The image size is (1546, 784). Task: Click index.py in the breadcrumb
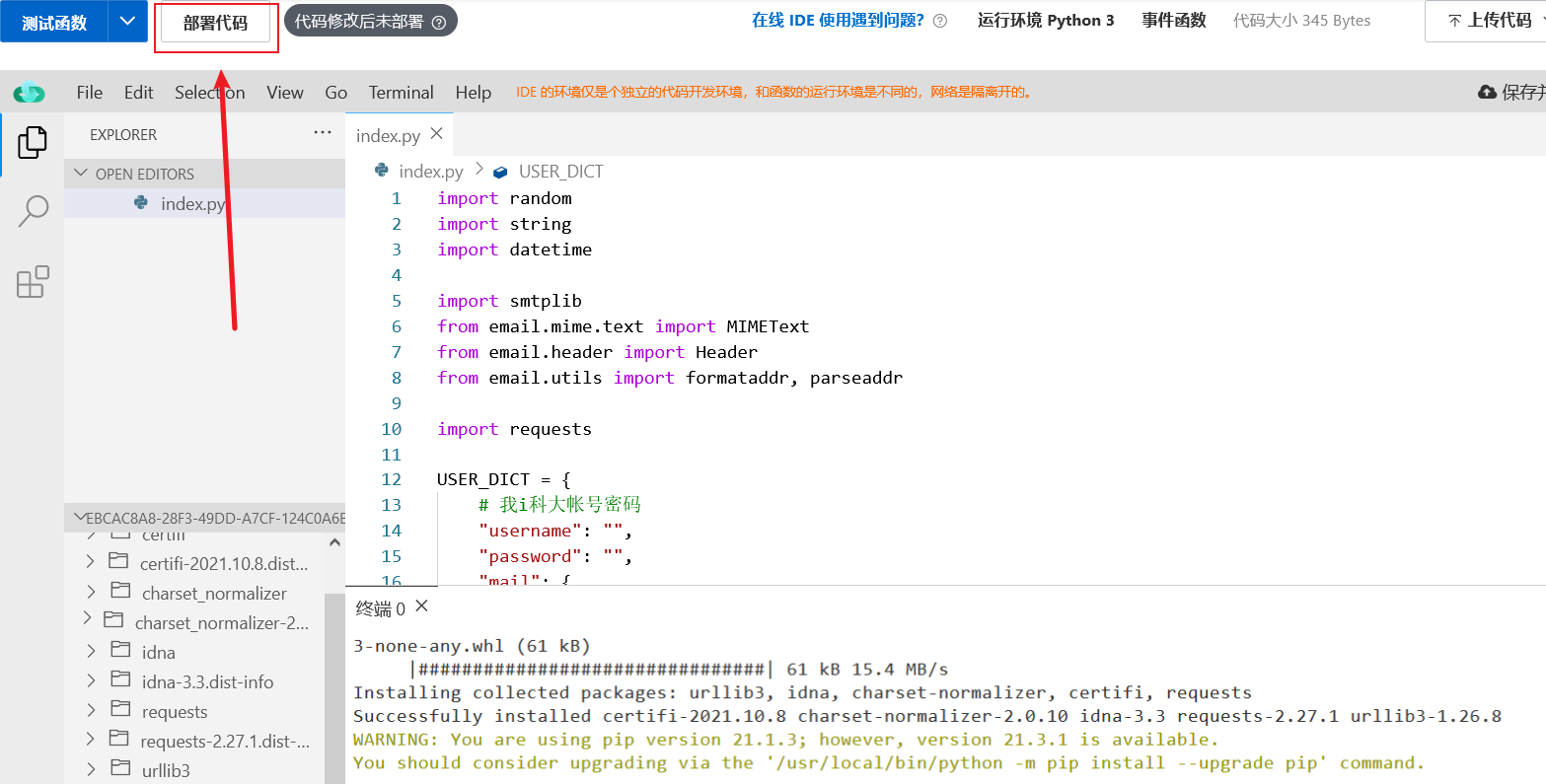pyautogui.click(x=431, y=171)
